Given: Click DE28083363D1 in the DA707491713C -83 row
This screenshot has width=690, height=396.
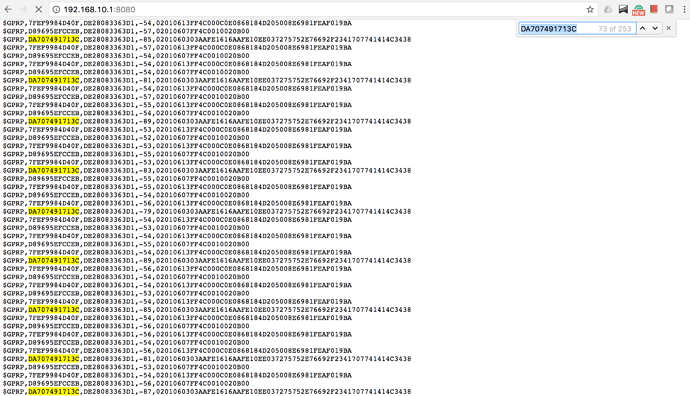Looking at the screenshot, I should click(x=109, y=170).
